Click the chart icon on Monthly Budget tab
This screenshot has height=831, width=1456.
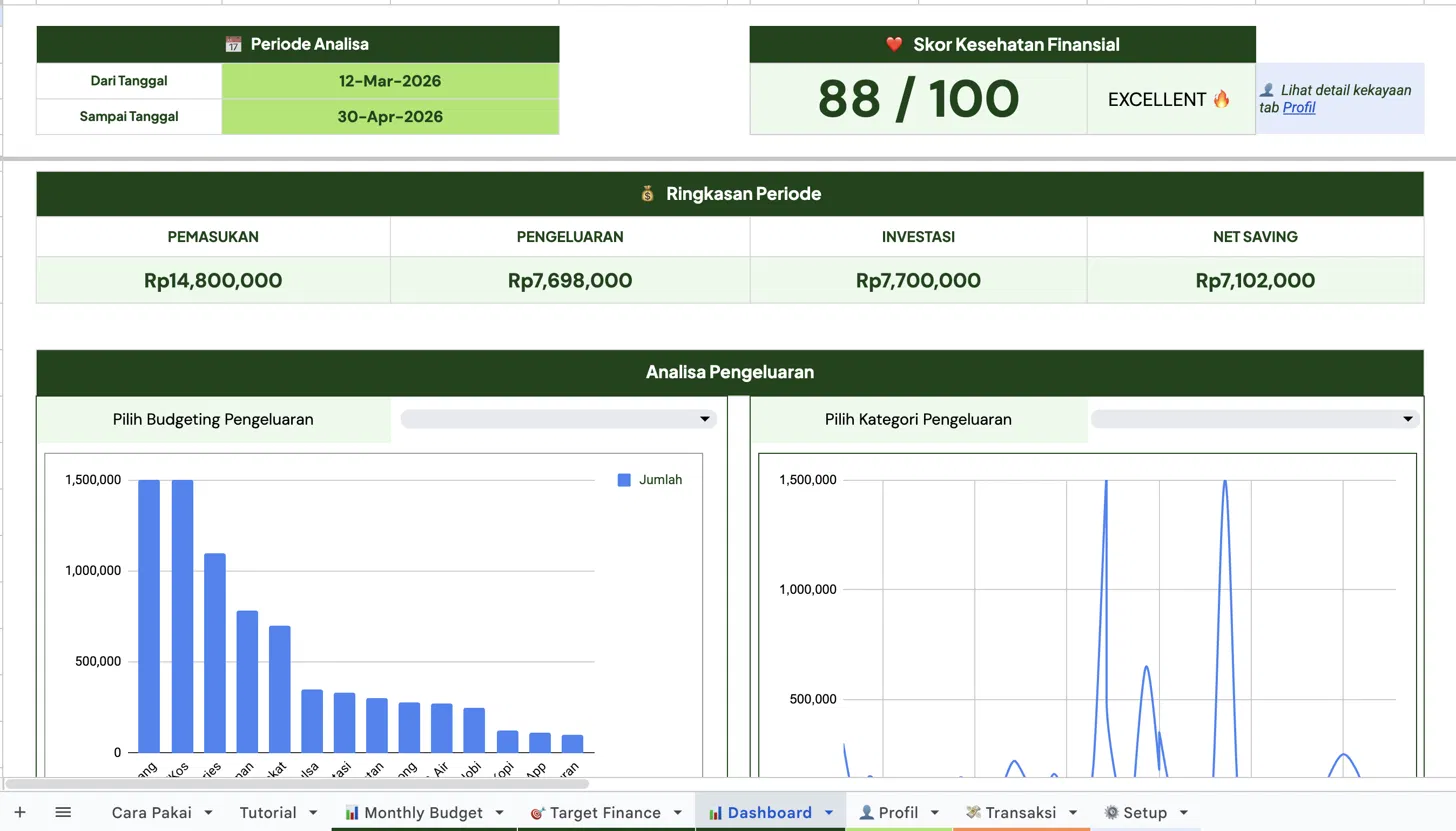pos(351,813)
